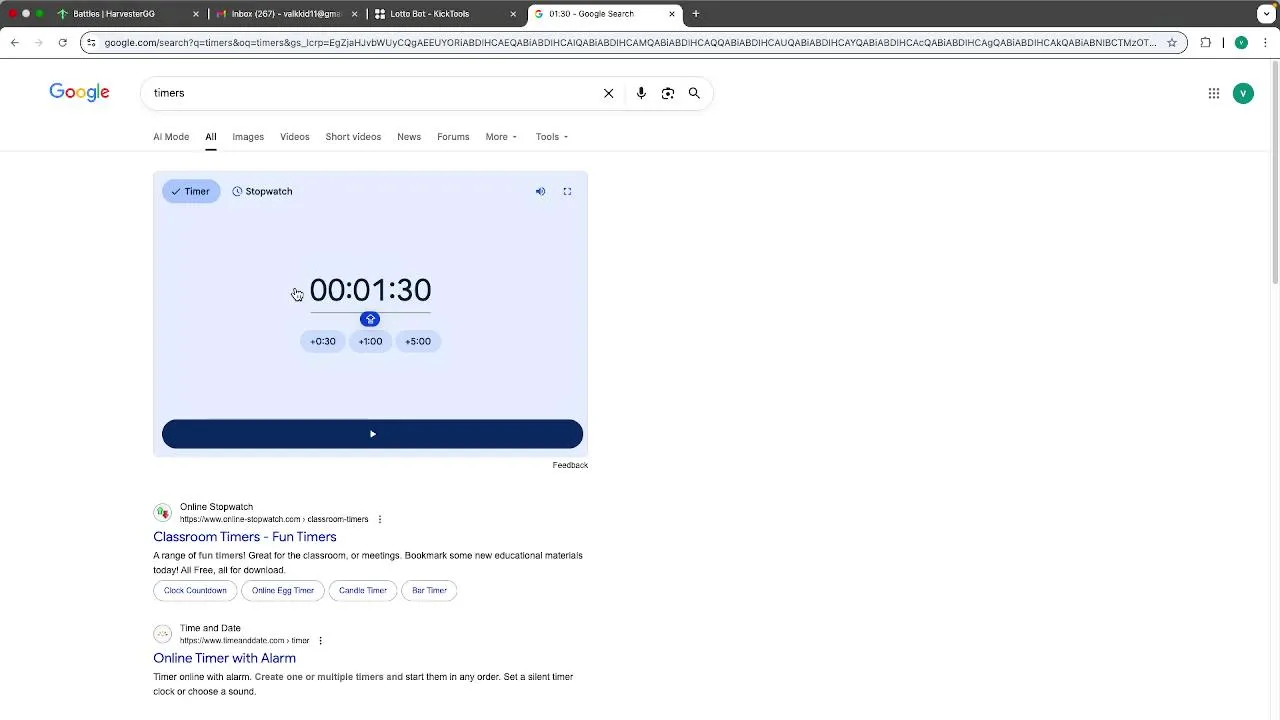Go back in browser history
The height and width of the screenshot is (720, 1280).
[14, 42]
